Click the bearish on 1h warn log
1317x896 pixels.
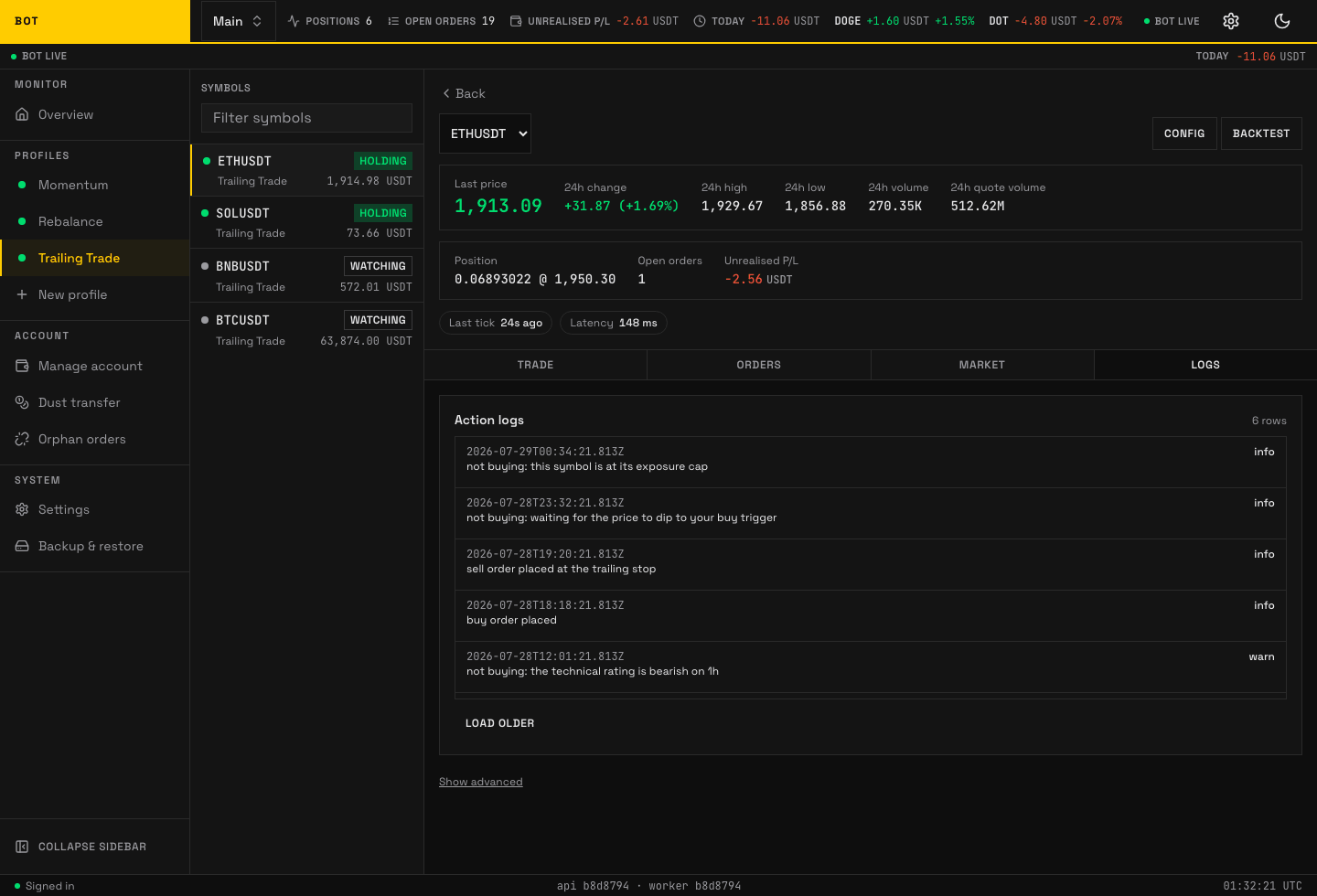tap(871, 667)
